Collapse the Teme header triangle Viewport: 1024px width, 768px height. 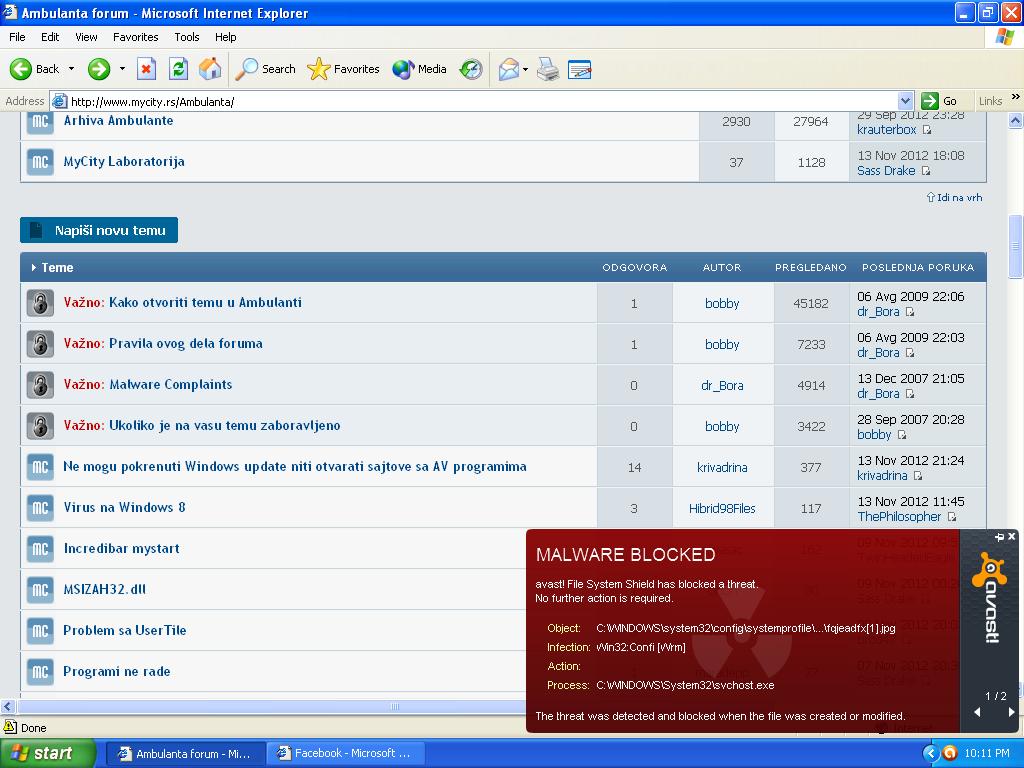[33, 268]
